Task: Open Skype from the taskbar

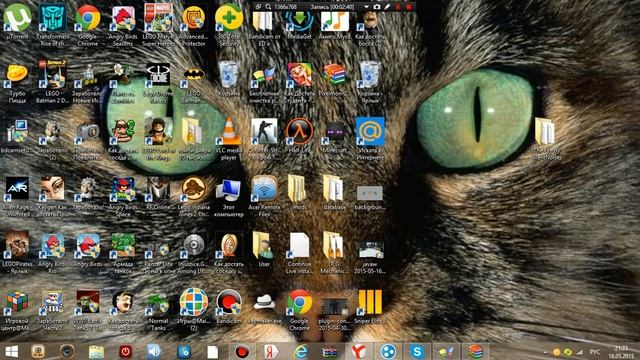Action: (x=417, y=351)
